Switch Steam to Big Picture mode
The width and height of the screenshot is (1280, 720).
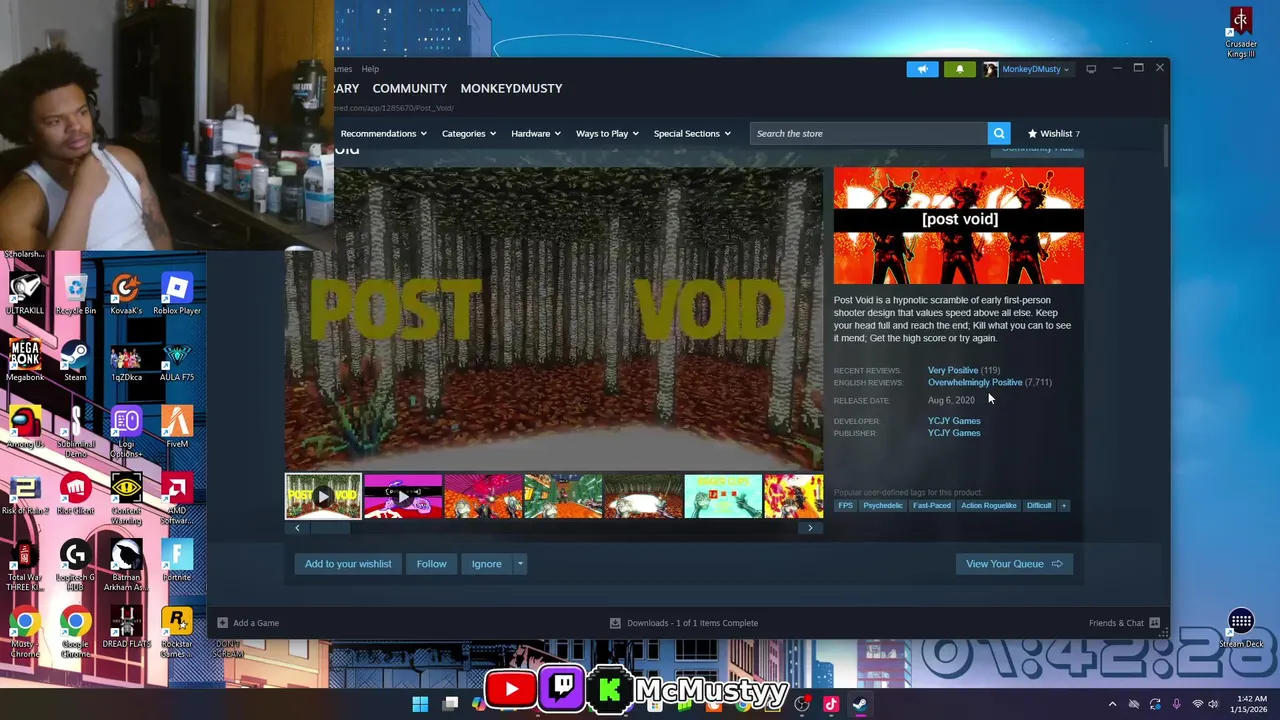(1091, 69)
